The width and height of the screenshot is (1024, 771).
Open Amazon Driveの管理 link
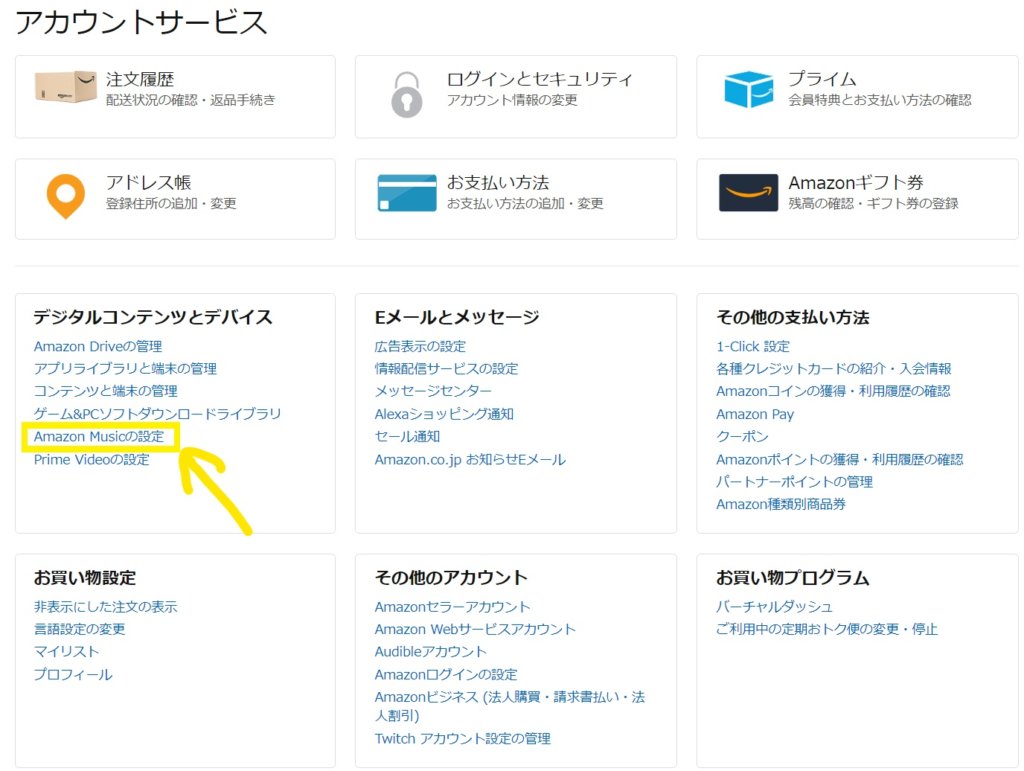click(x=98, y=347)
